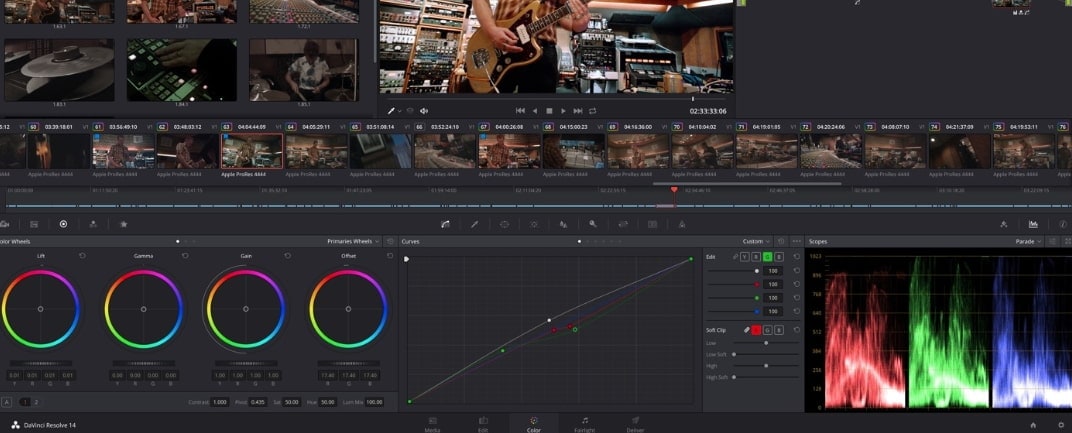
Task: Switch to the Edit page
Action: 483,423
